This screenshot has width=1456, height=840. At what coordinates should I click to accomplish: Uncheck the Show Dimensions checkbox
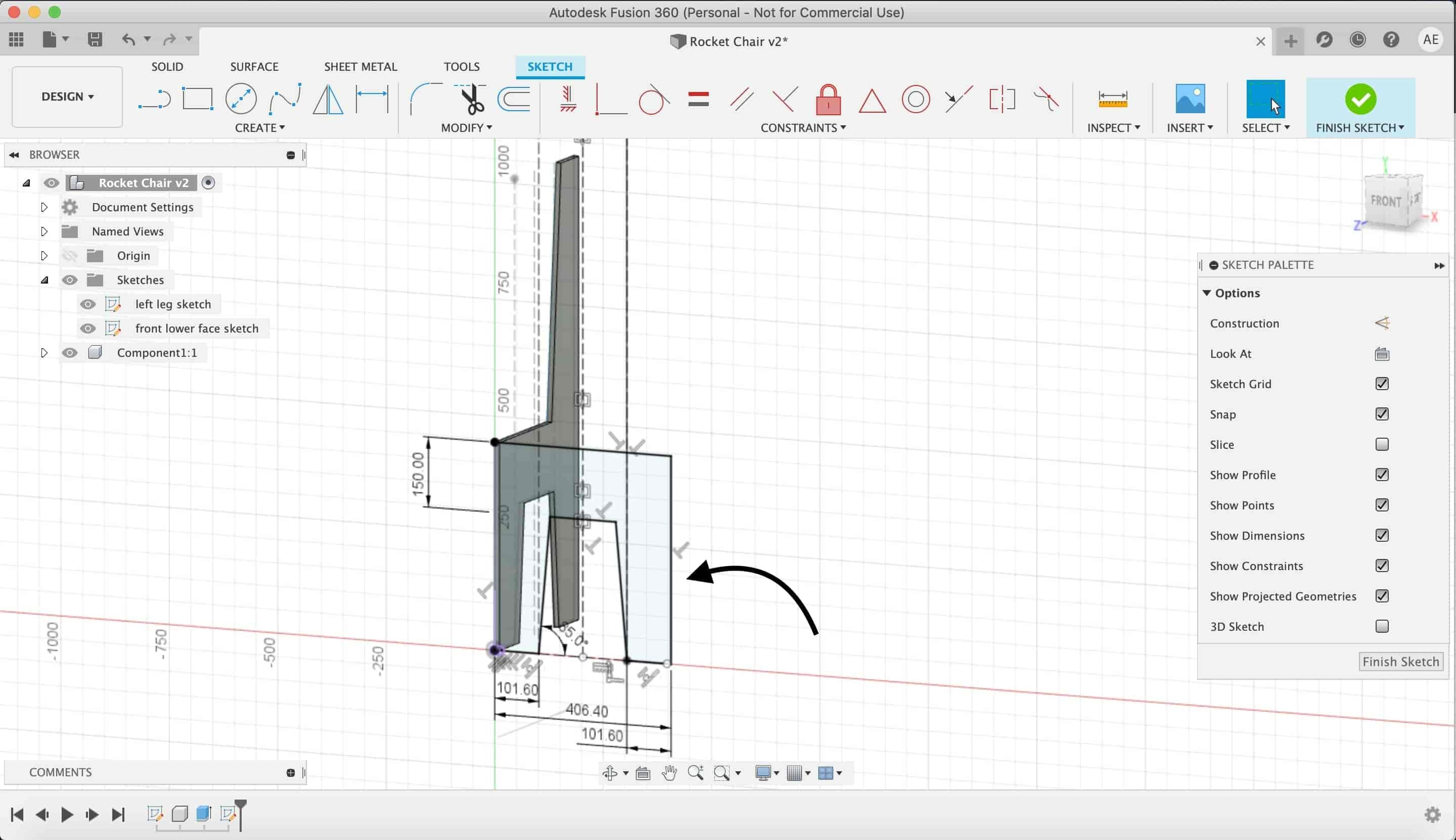tap(1382, 535)
